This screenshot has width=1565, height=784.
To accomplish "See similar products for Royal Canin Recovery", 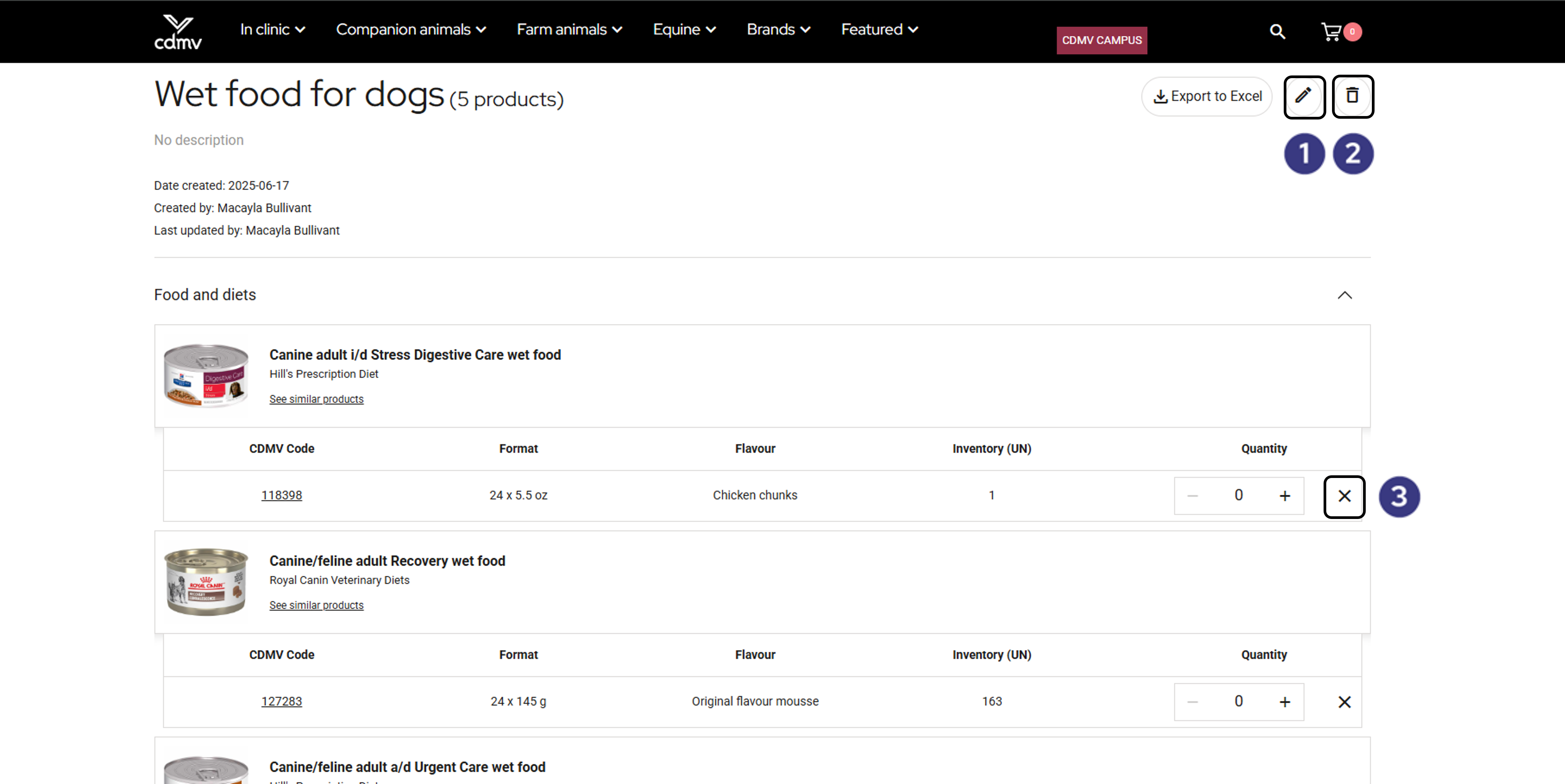I will 317,605.
